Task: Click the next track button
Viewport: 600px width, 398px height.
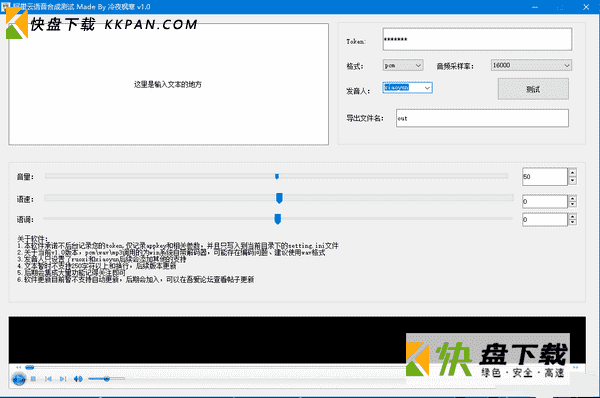Action: click(x=63, y=379)
